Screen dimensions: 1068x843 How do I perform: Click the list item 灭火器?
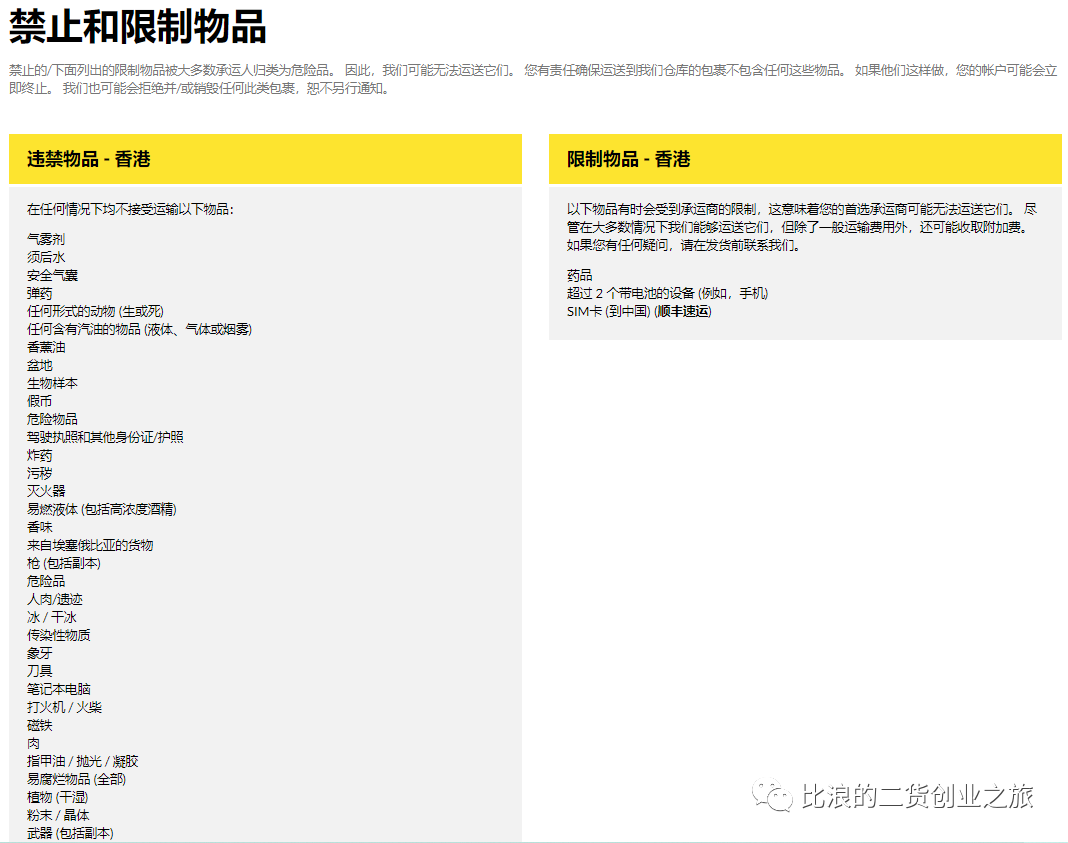[x=46, y=491]
